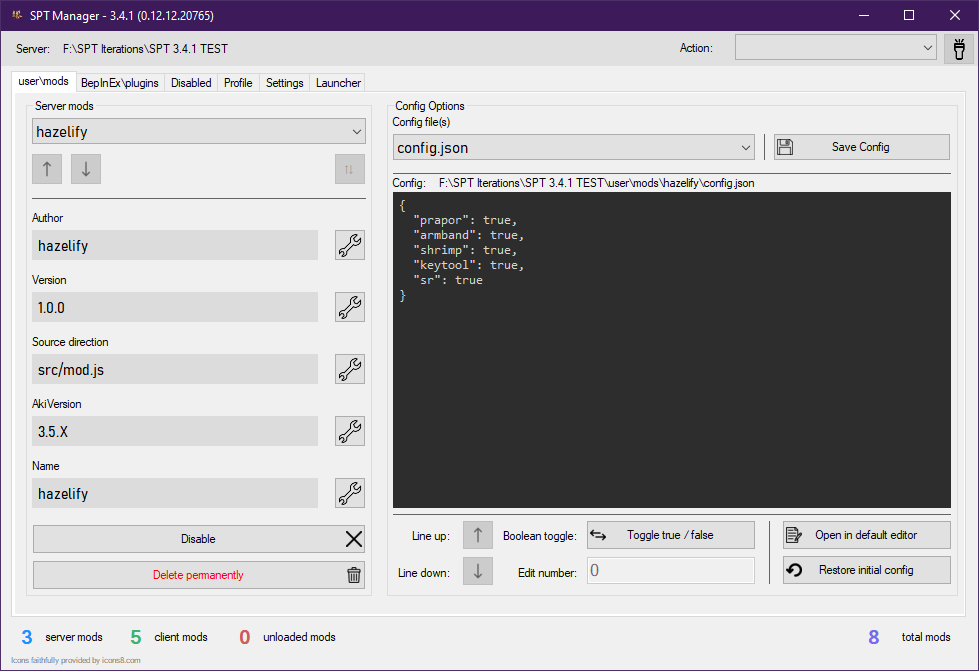This screenshot has height=671, width=979.
Task: Click the Line down arrow button
Action: tap(478, 571)
